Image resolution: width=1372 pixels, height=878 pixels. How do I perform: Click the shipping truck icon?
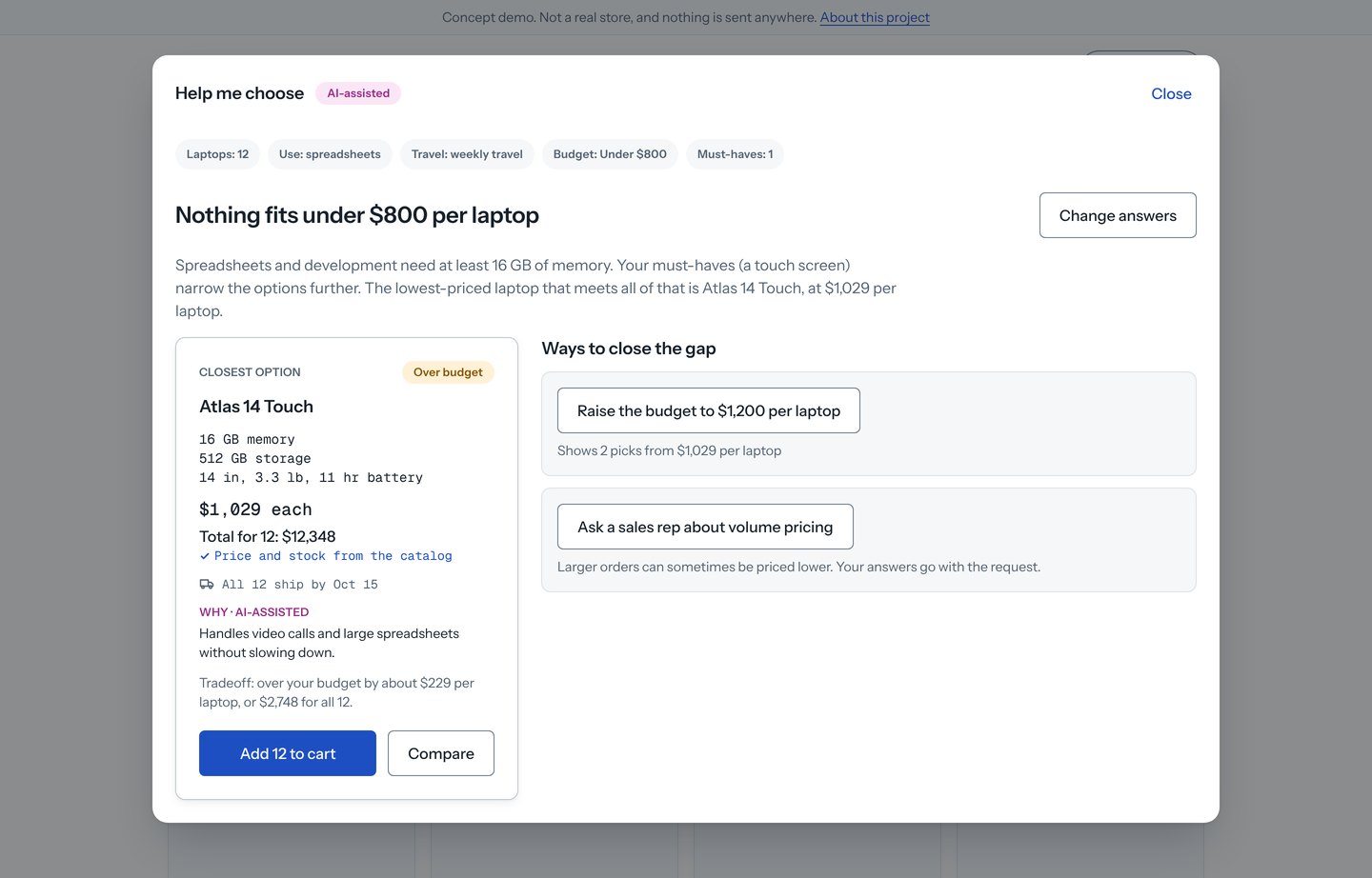click(206, 585)
